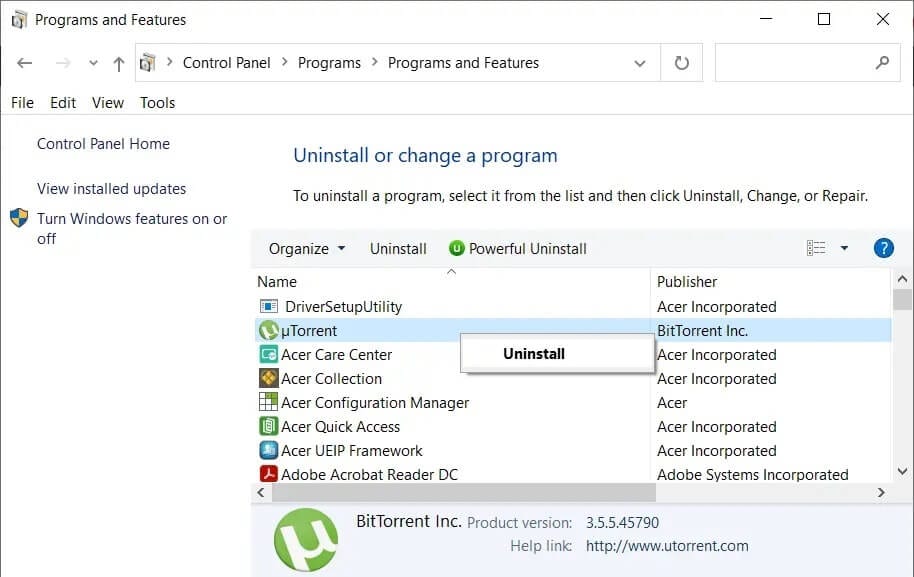Open the recent locations chevron
914x577 pixels.
click(x=93, y=63)
